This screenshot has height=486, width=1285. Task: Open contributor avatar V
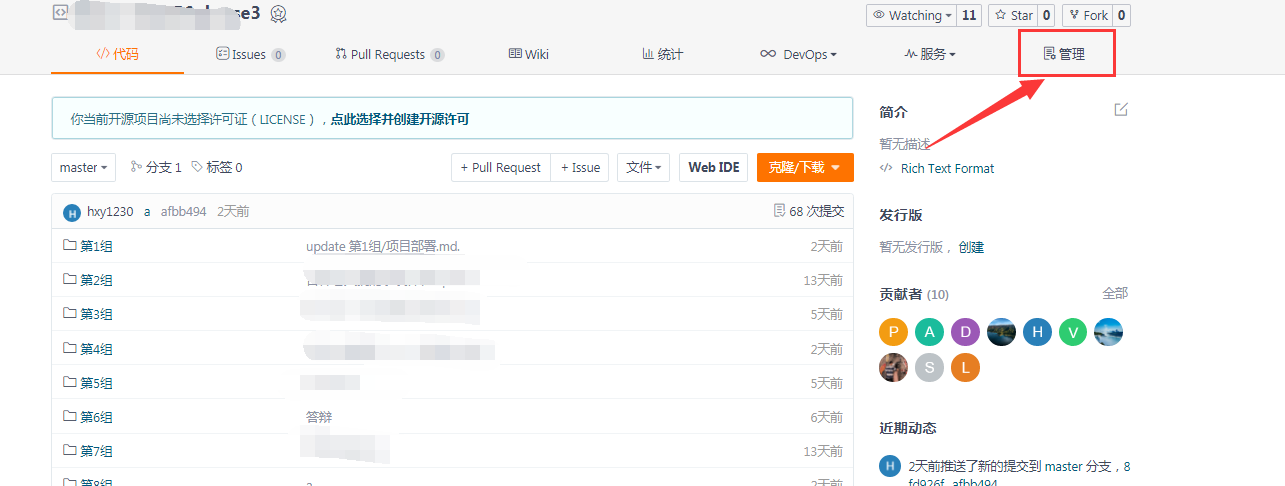1073,332
